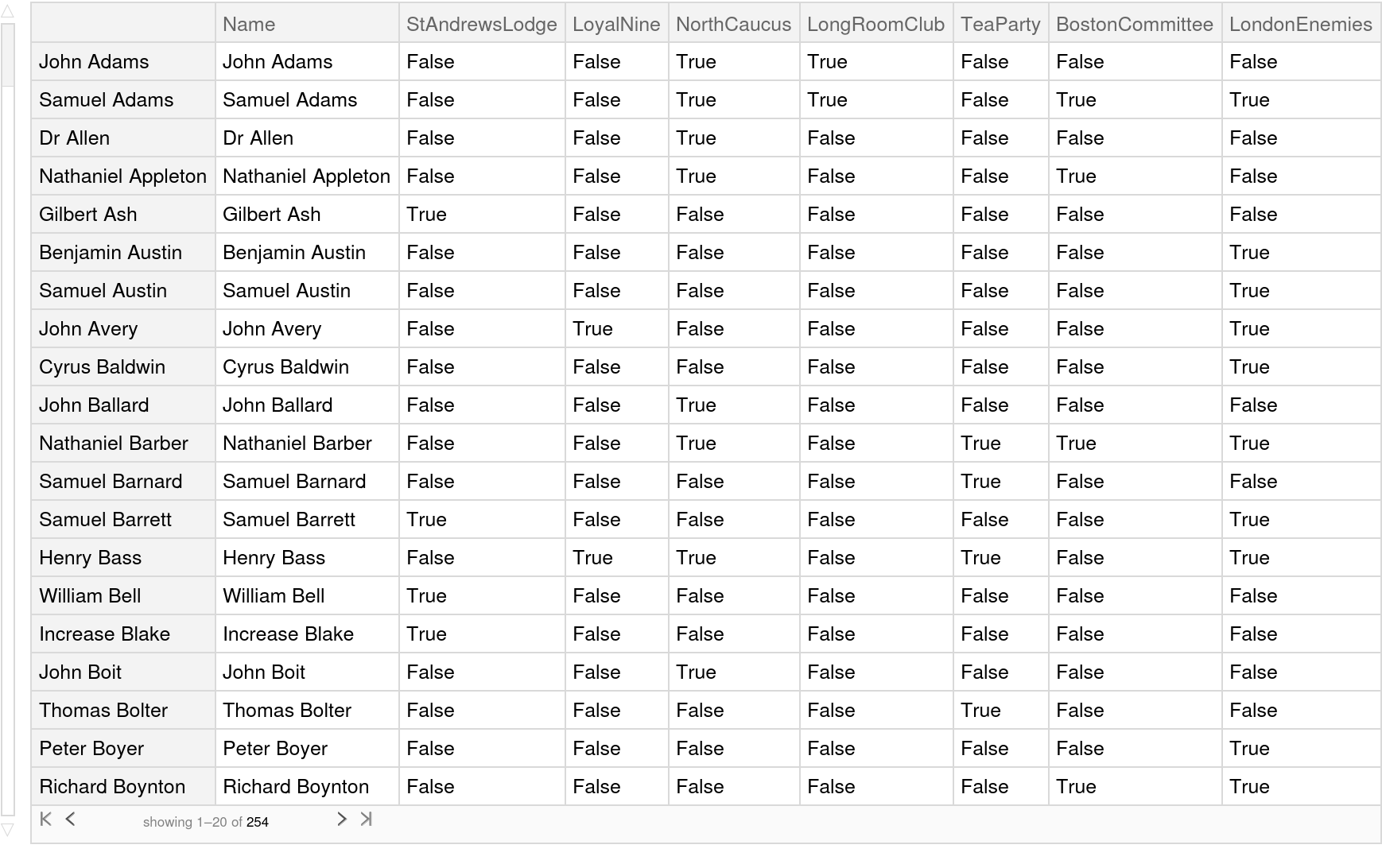Click the BostonCommittee column header
The height and width of the screenshot is (868, 1382).
(x=1134, y=24)
